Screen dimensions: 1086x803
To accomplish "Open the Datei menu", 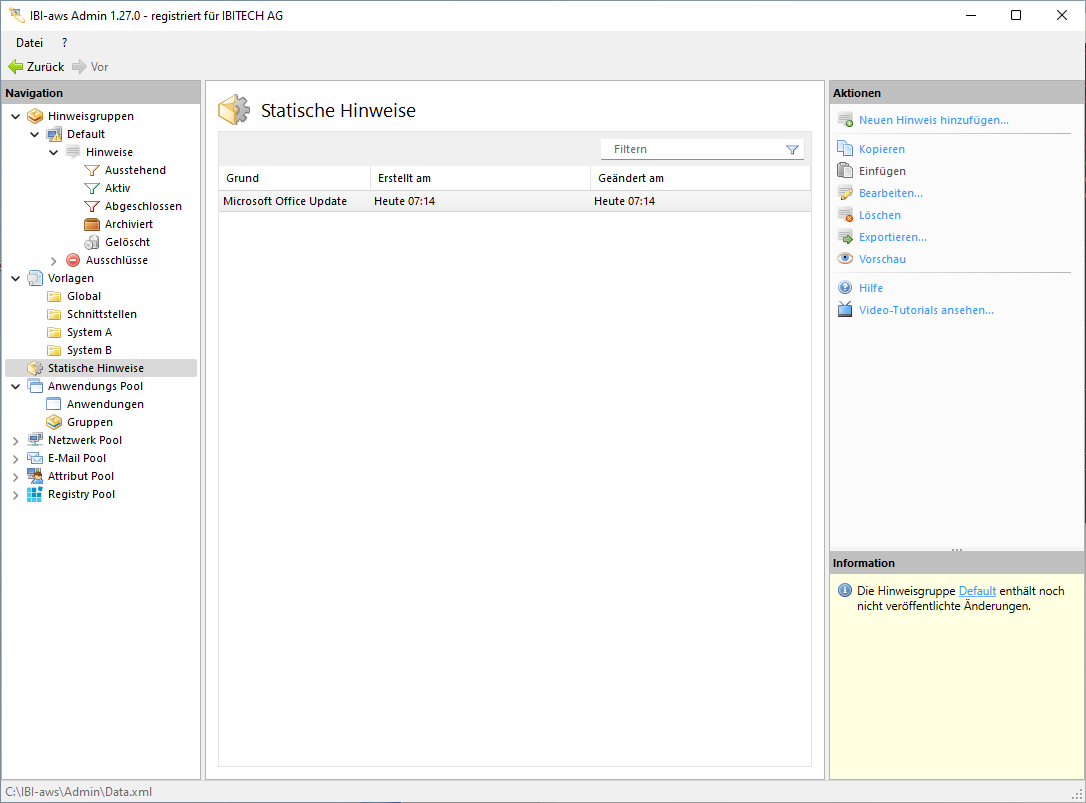I will (29, 43).
